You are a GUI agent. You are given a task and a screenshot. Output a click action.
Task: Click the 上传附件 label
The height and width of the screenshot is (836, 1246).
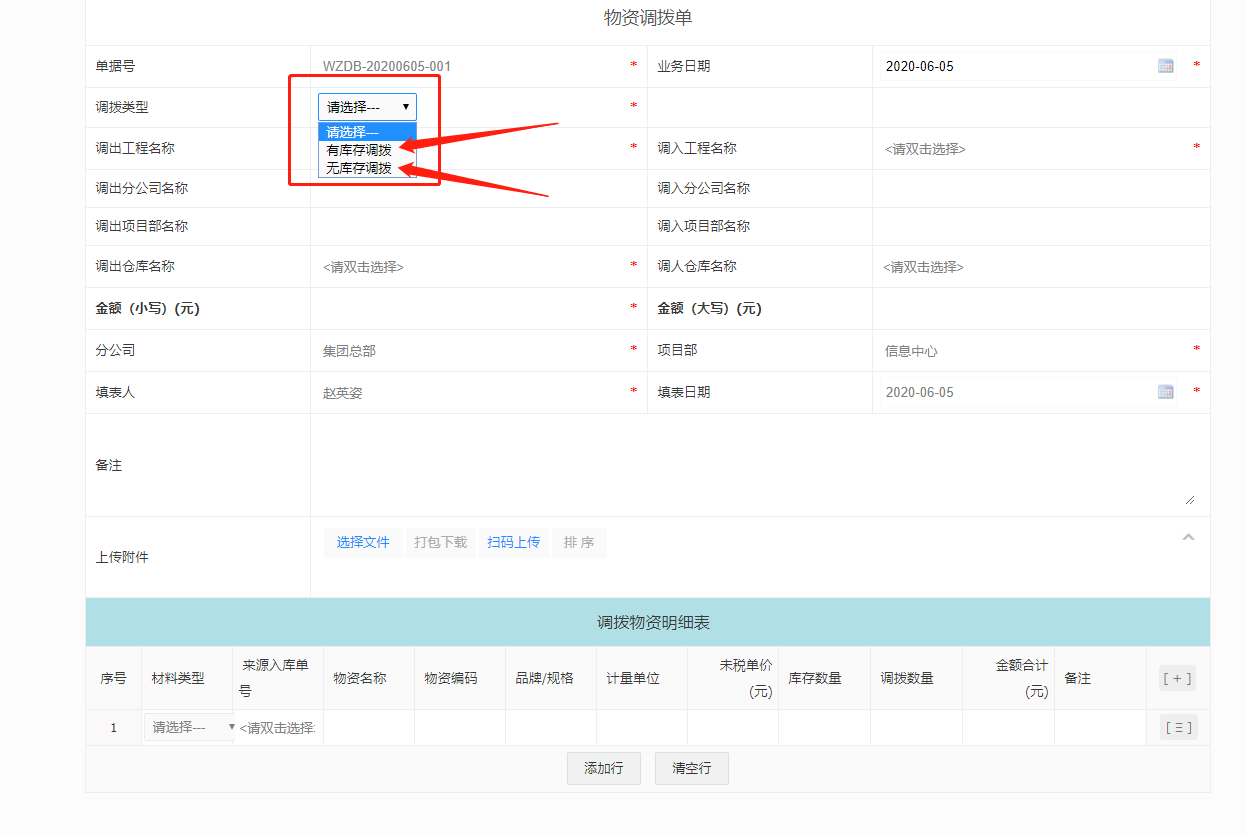tap(122, 557)
